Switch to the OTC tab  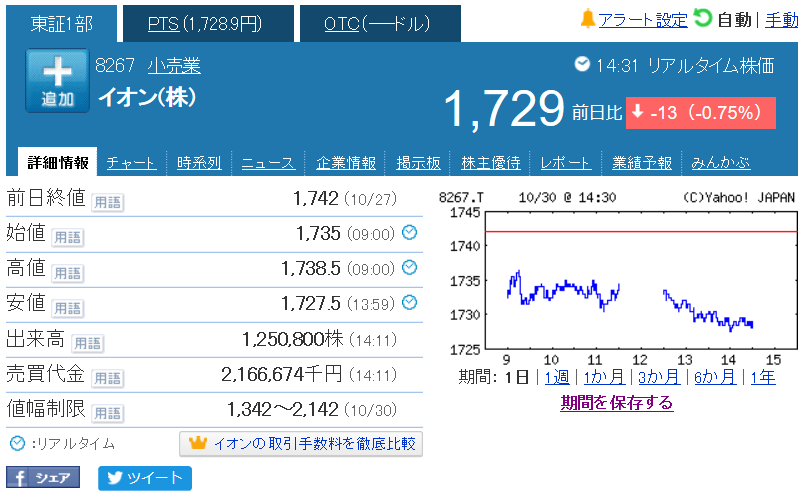pos(380,24)
